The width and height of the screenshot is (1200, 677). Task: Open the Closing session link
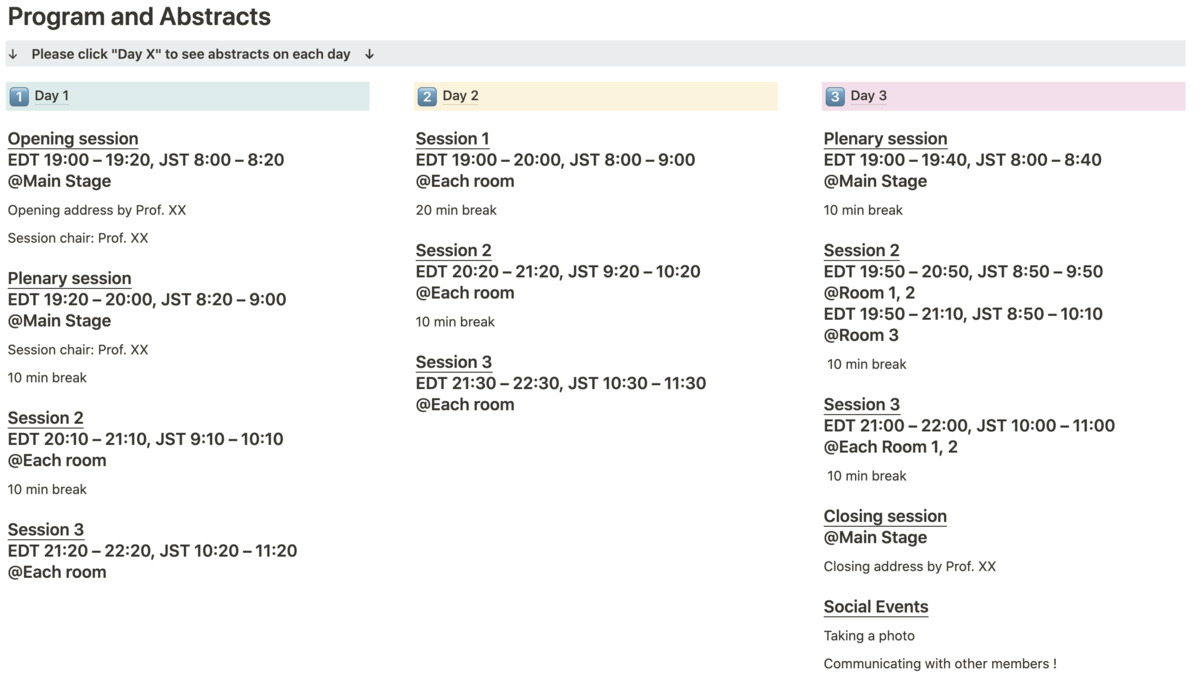click(885, 517)
